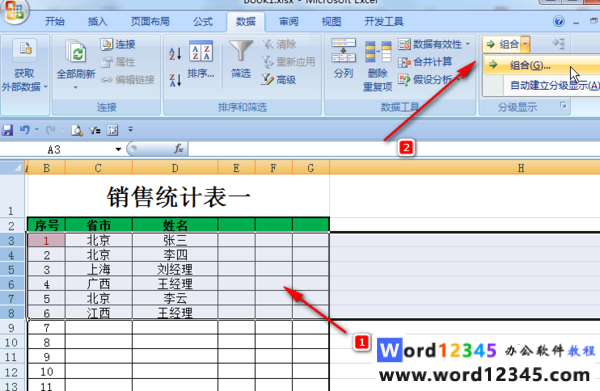Screen dimensions: 600x391
Task: Expand the 全部刷新 dropdown arrow
Action: point(75,88)
